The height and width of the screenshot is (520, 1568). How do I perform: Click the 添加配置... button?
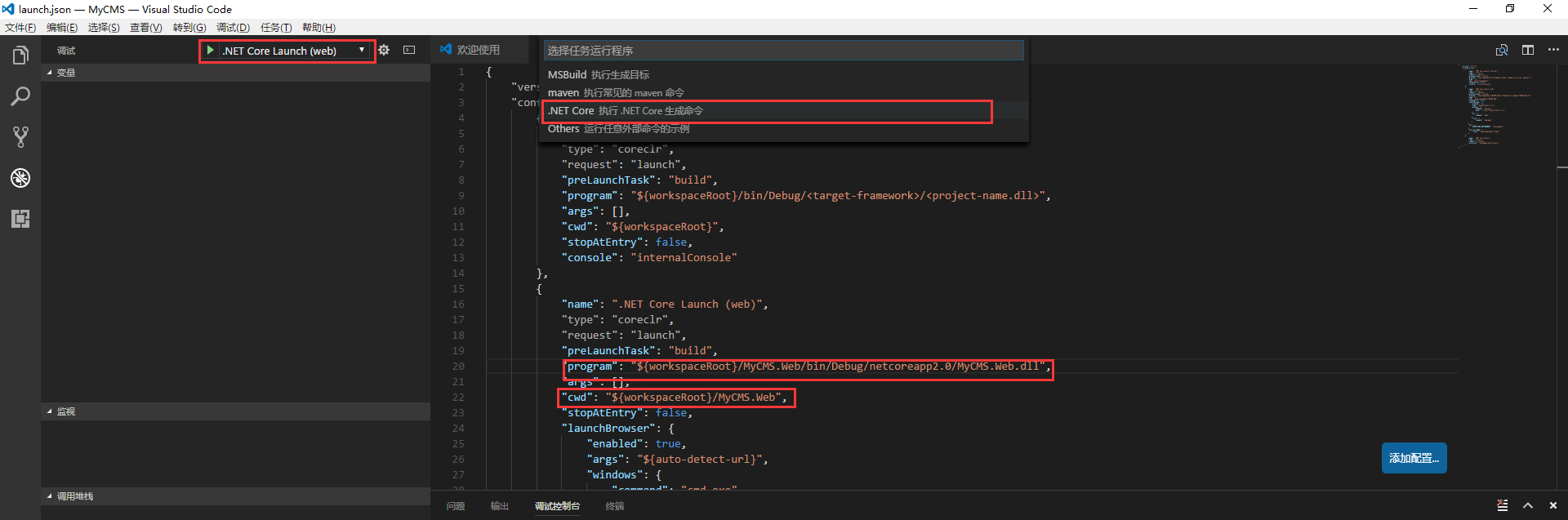pyautogui.click(x=1414, y=458)
